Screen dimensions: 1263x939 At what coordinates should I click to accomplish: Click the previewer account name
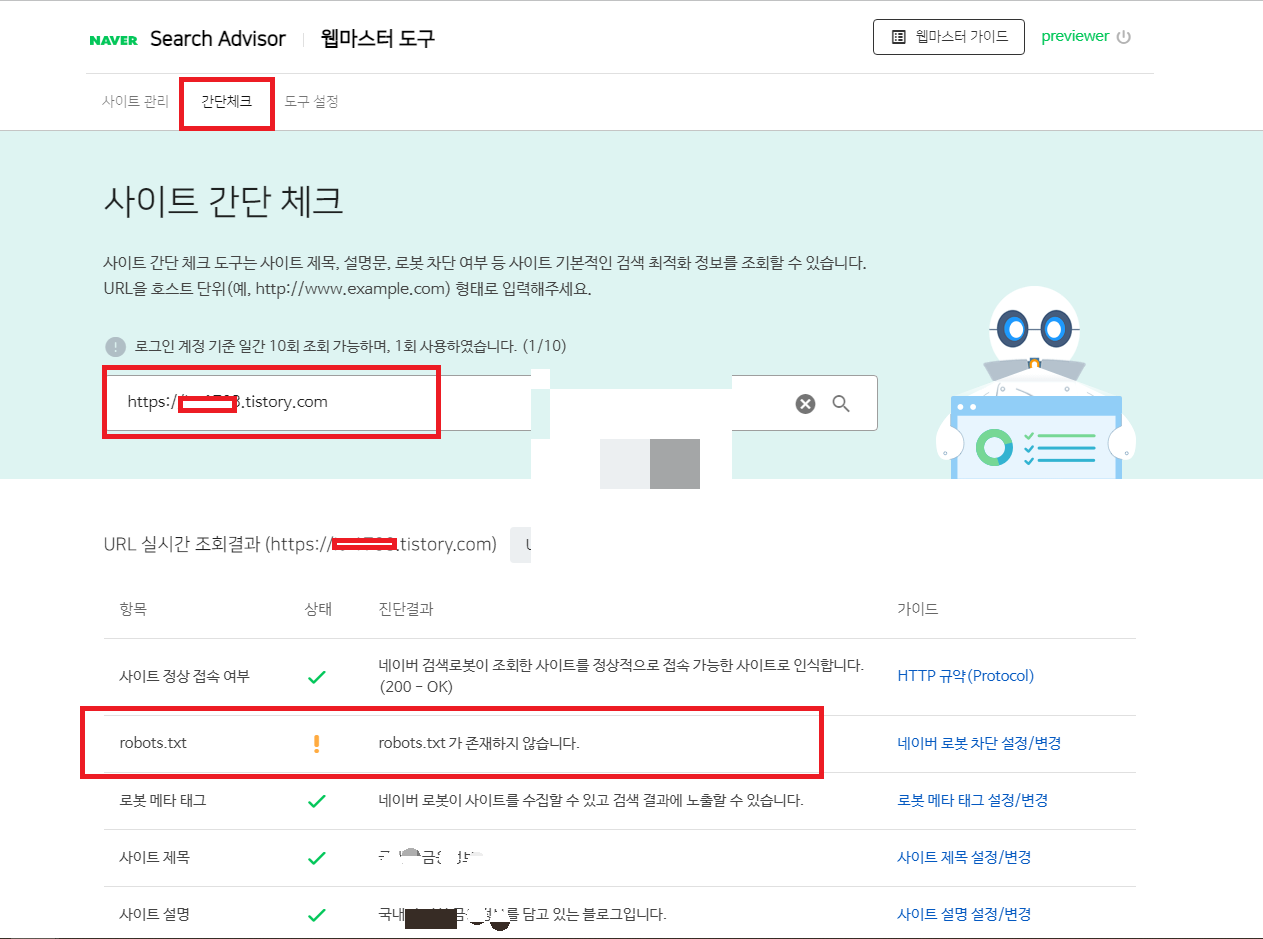[1075, 36]
